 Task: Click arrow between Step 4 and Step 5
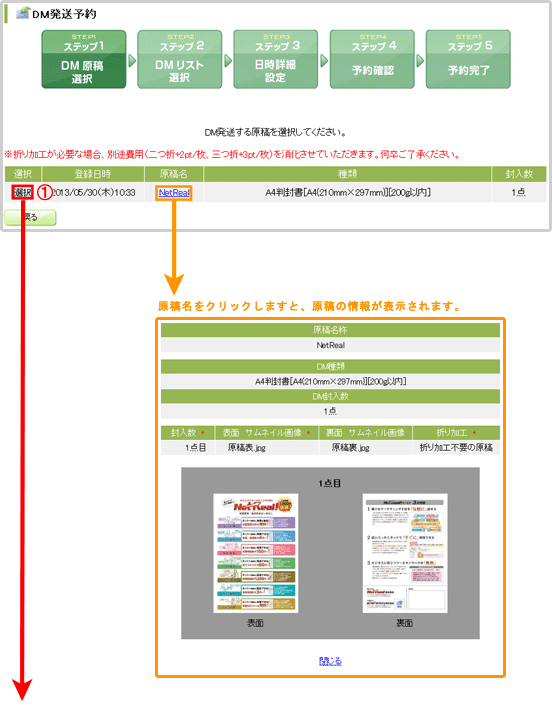[x=420, y=61]
